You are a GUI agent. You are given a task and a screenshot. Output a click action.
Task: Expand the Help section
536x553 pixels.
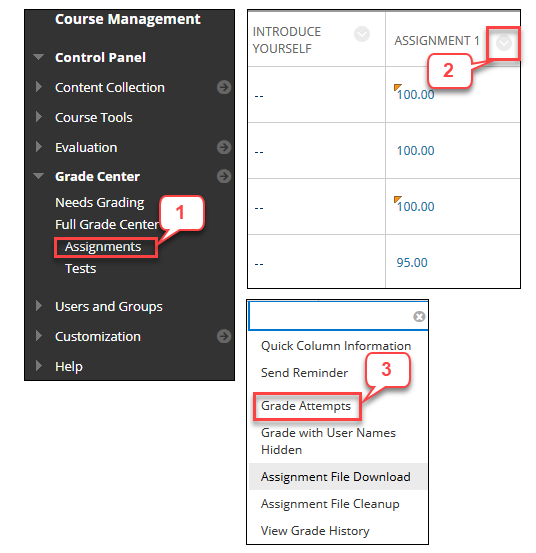(39, 366)
